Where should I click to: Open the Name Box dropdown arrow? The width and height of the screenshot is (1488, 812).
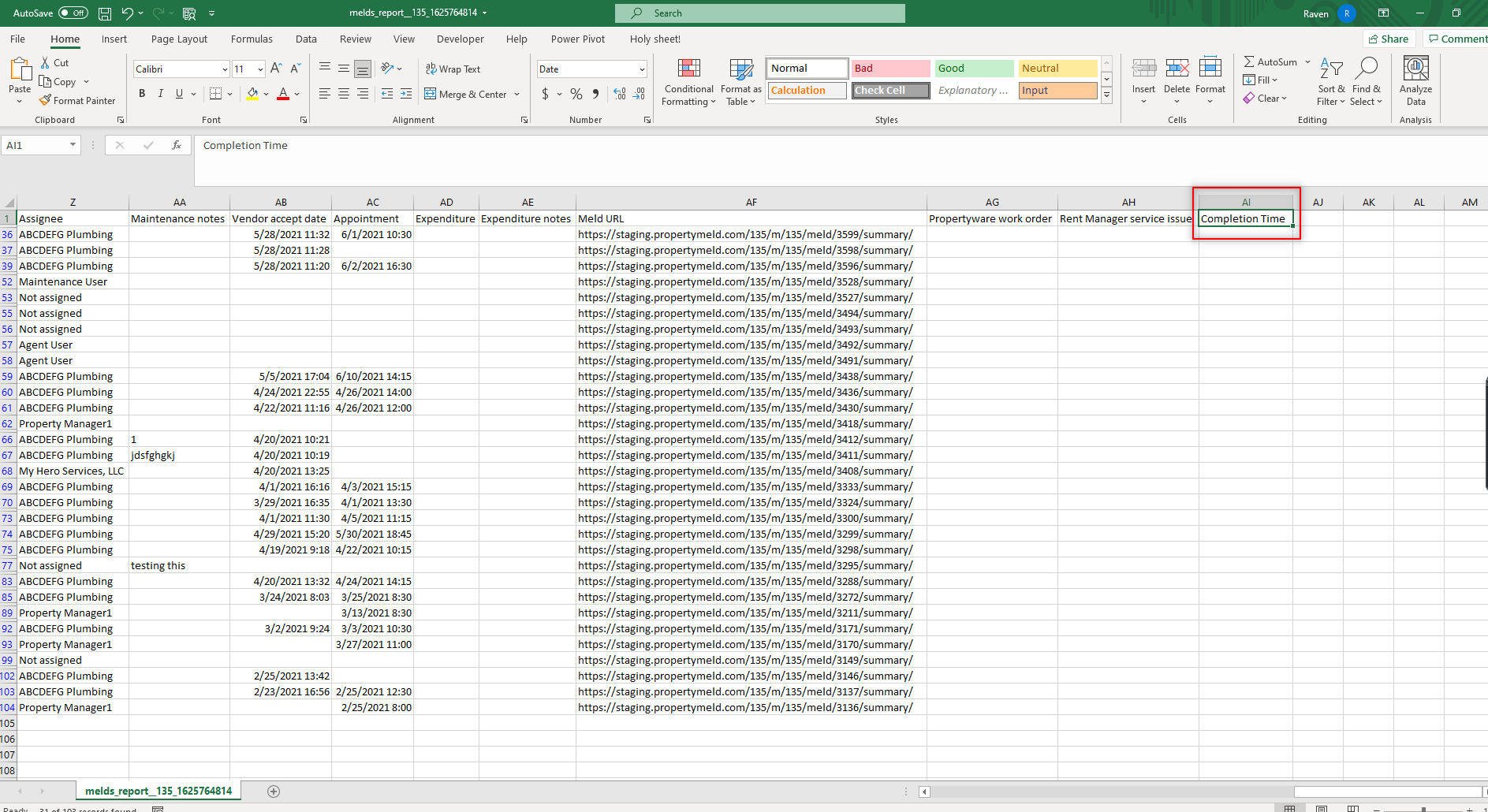click(73, 145)
